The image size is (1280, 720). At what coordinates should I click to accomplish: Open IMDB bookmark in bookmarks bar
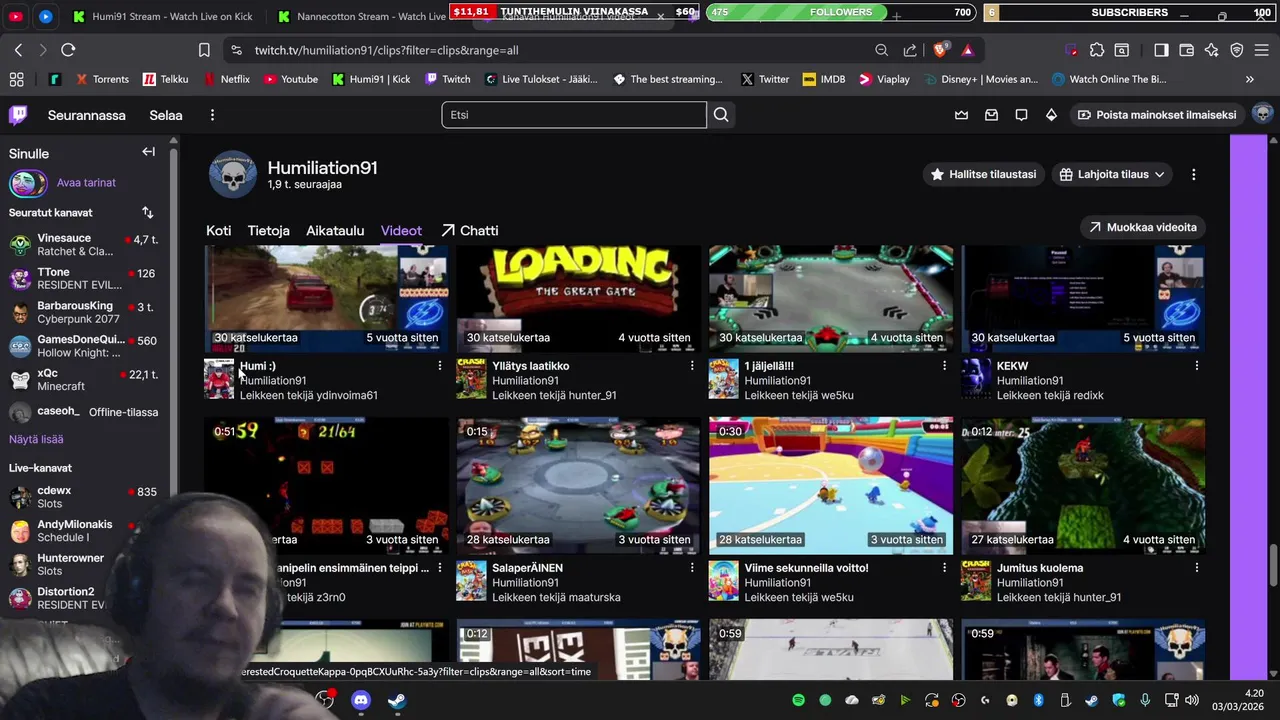coord(824,79)
